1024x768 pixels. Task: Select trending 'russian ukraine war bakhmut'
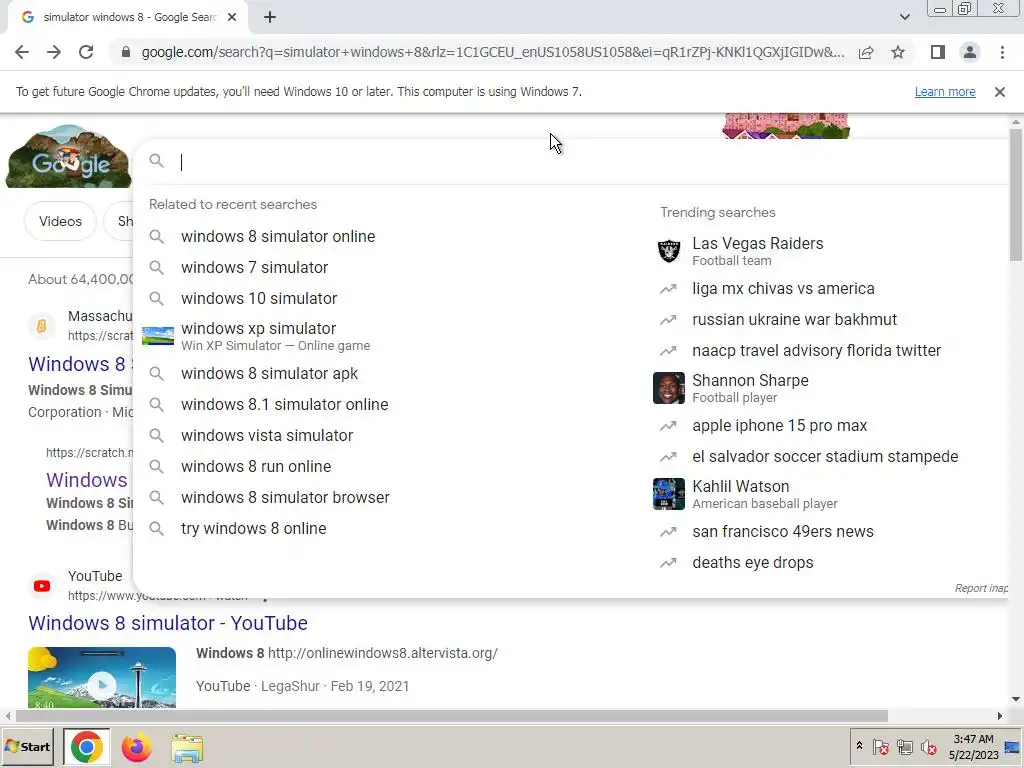tap(794, 319)
